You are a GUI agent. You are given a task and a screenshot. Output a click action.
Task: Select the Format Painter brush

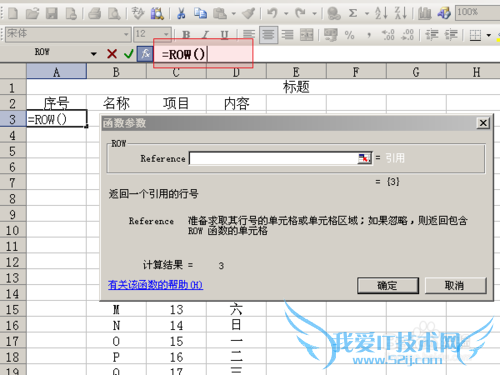248,14
